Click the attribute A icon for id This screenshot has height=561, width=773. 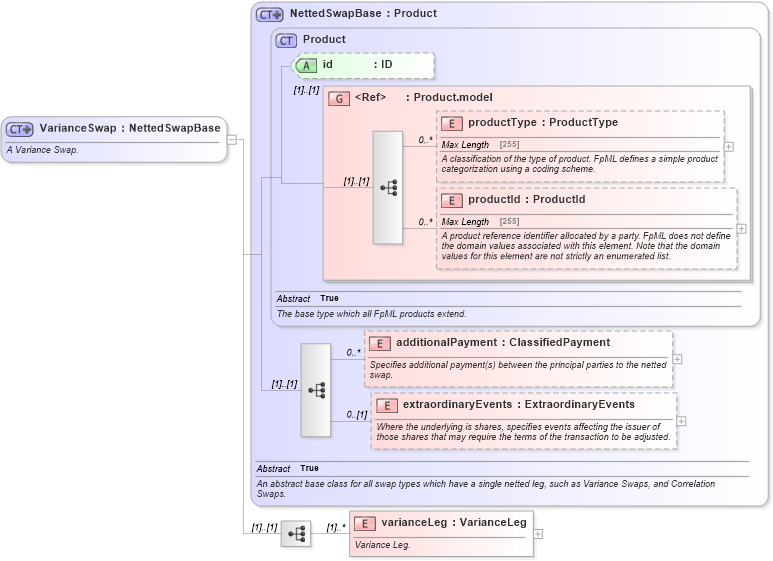click(x=306, y=66)
